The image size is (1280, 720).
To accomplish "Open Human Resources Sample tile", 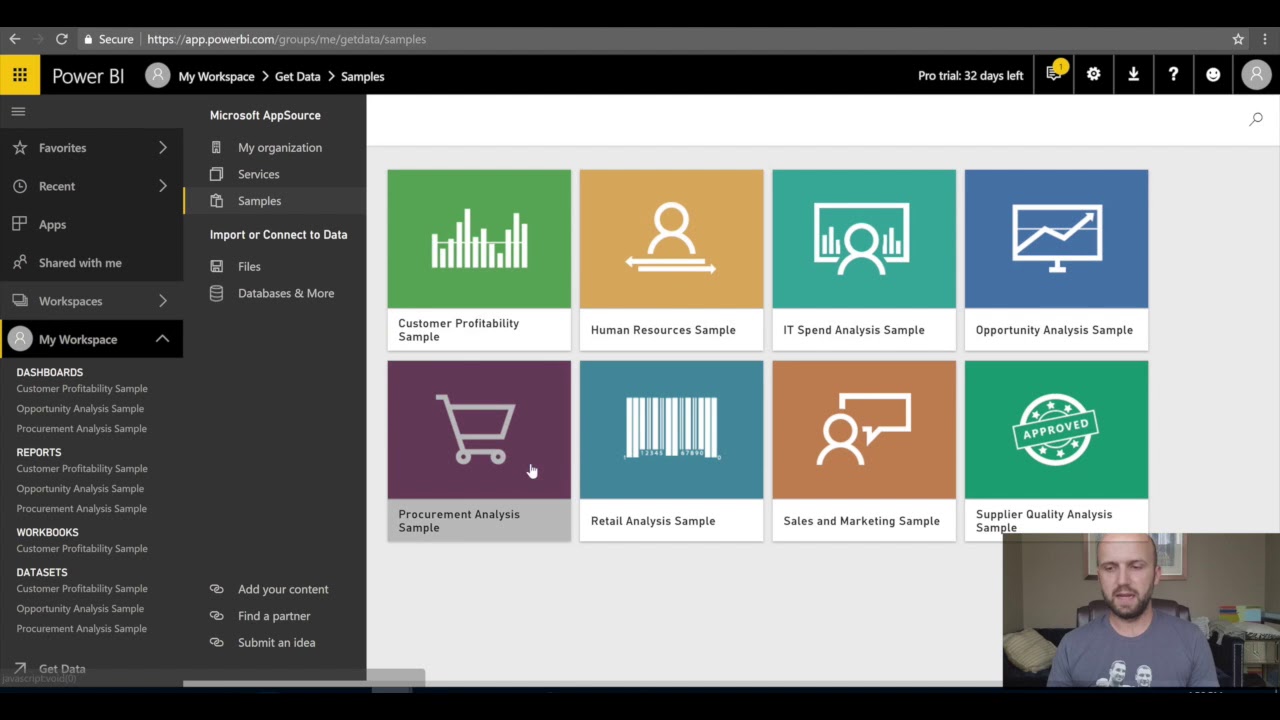I will (x=671, y=260).
